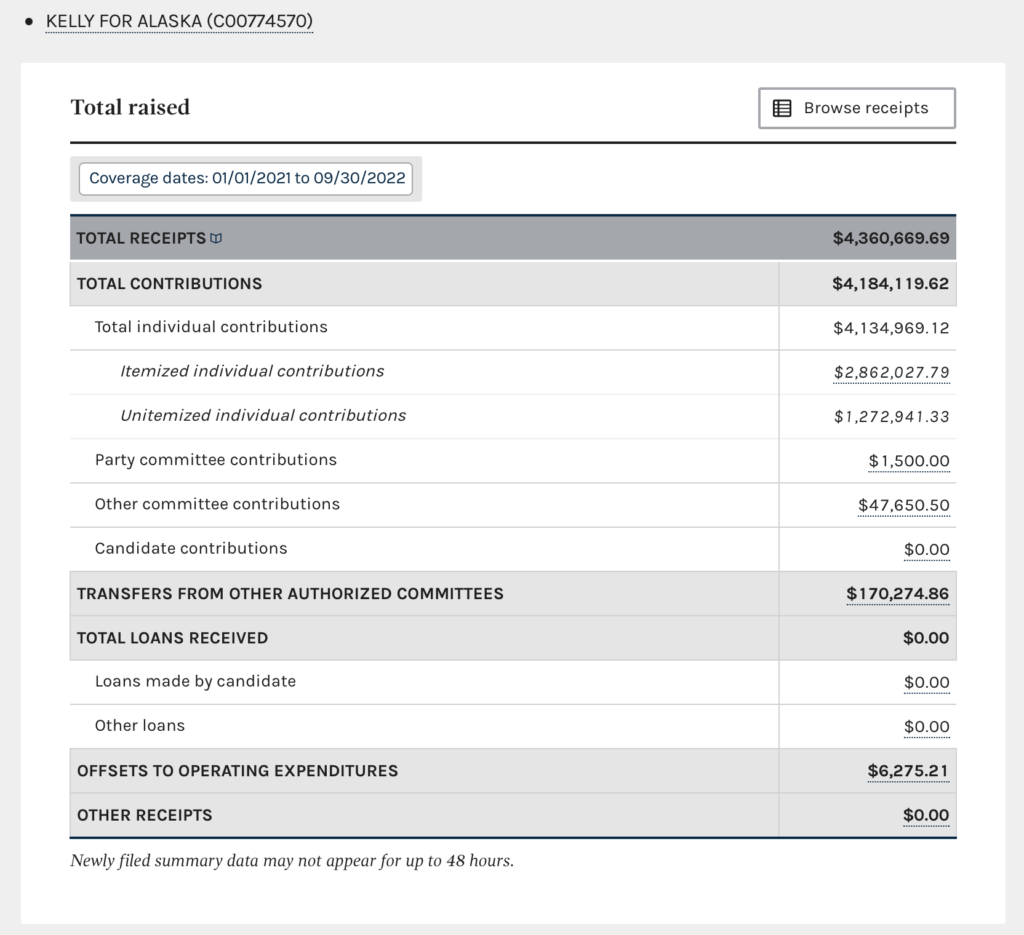Click the TRANSFERS FROM OTHER AUTHORIZED COMMITTEES label
The image size is (1024, 935).
click(x=290, y=594)
